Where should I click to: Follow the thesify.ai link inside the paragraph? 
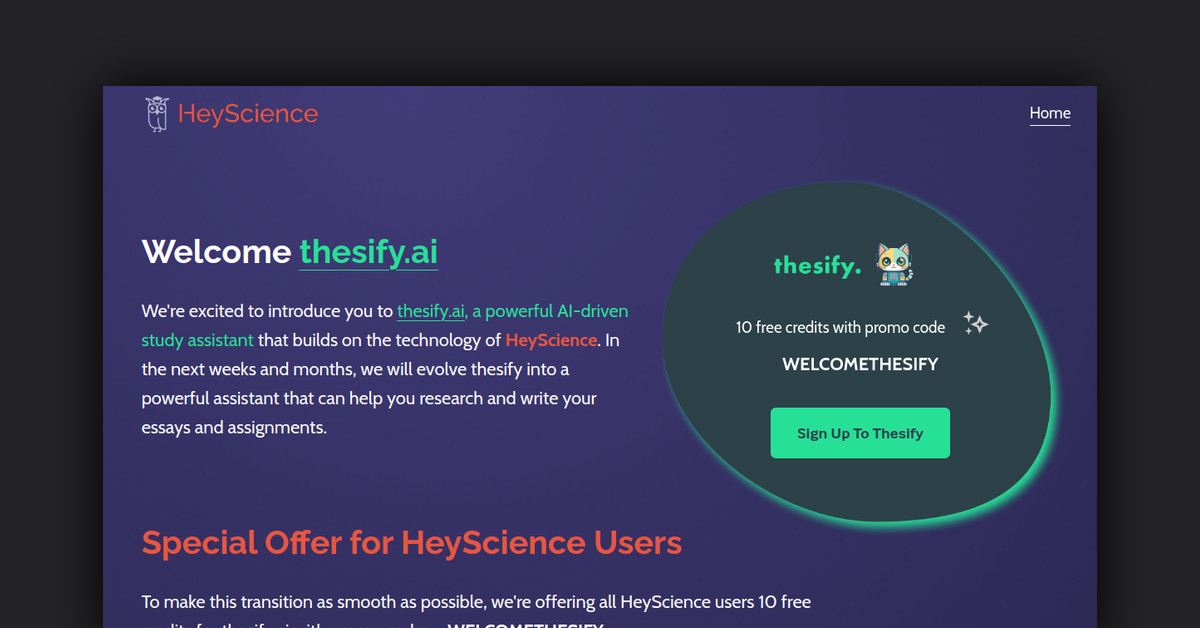tap(430, 311)
